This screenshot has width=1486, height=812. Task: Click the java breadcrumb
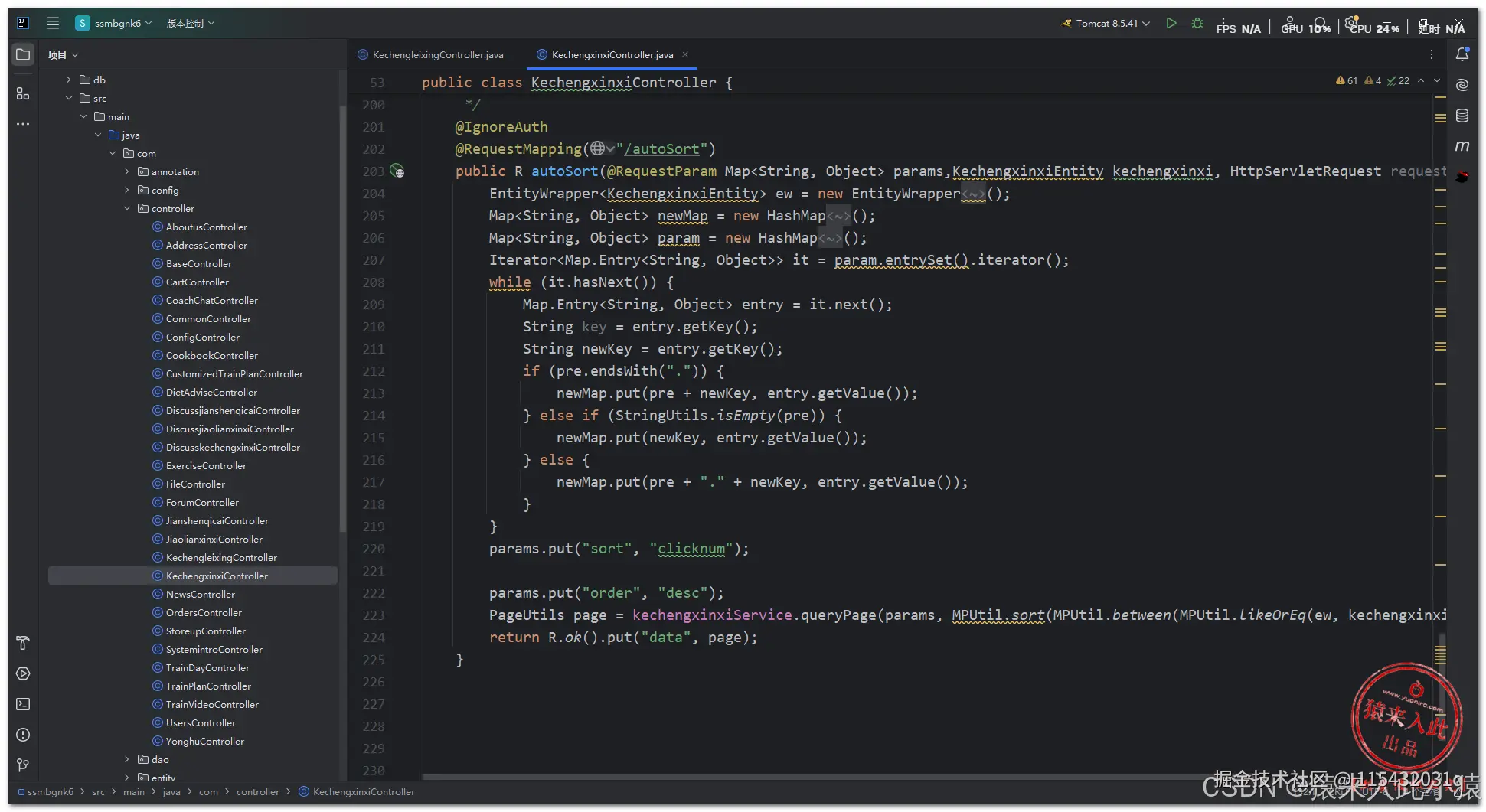[x=171, y=791]
